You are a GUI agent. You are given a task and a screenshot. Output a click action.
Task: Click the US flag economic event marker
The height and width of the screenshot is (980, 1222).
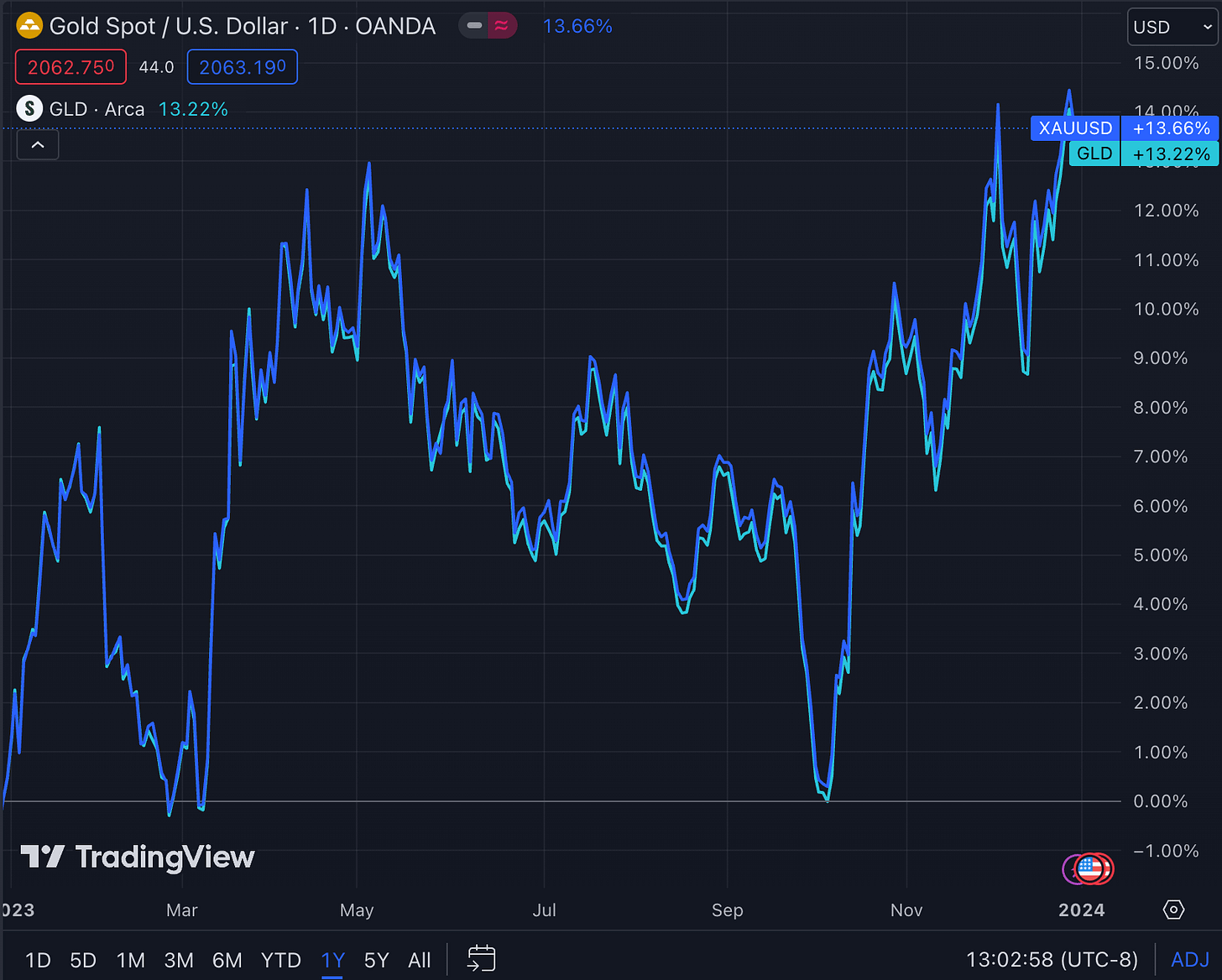(x=1090, y=869)
